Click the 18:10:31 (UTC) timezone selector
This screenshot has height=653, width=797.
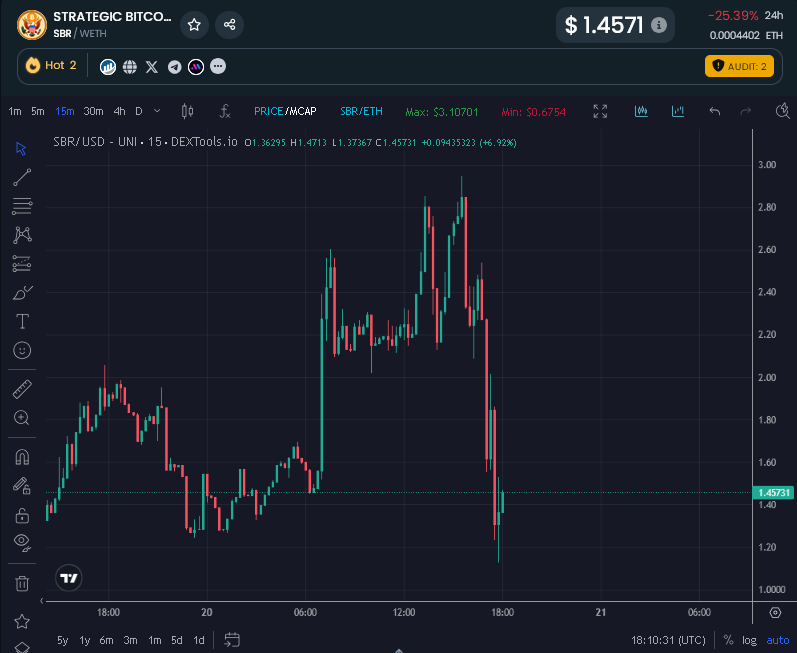click(x=668, y=640)
